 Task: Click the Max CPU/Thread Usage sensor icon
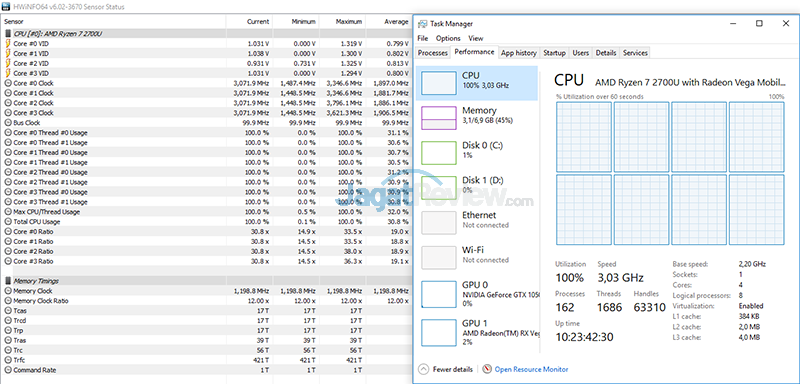tap(8, 212)
